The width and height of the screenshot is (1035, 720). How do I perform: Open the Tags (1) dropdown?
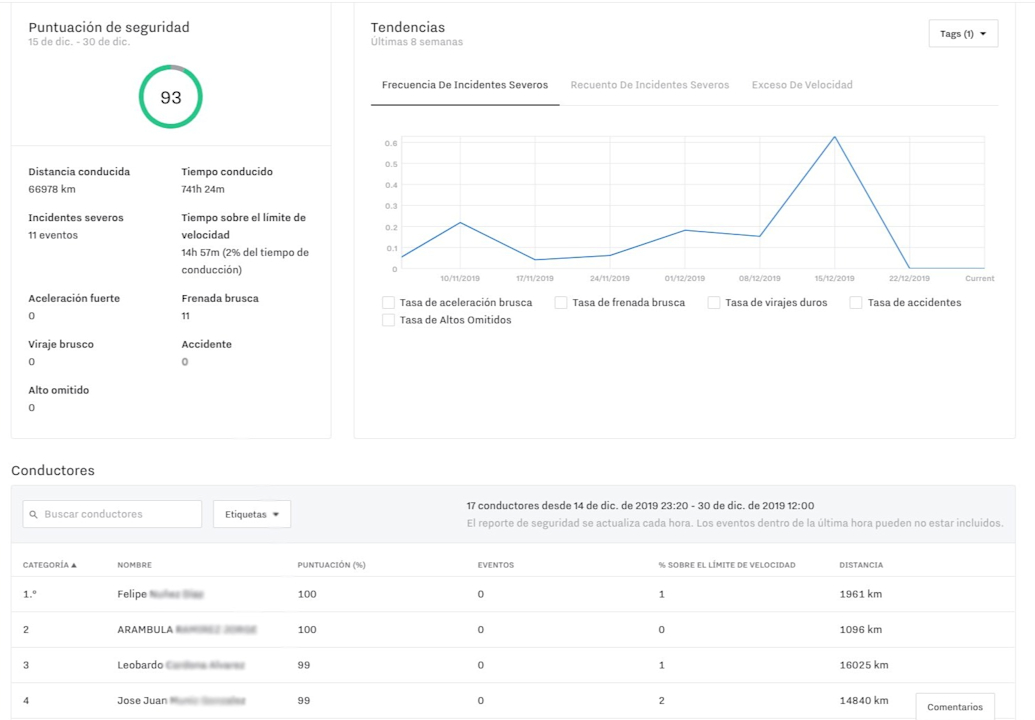pyautogui.click(x=963, y=34)
